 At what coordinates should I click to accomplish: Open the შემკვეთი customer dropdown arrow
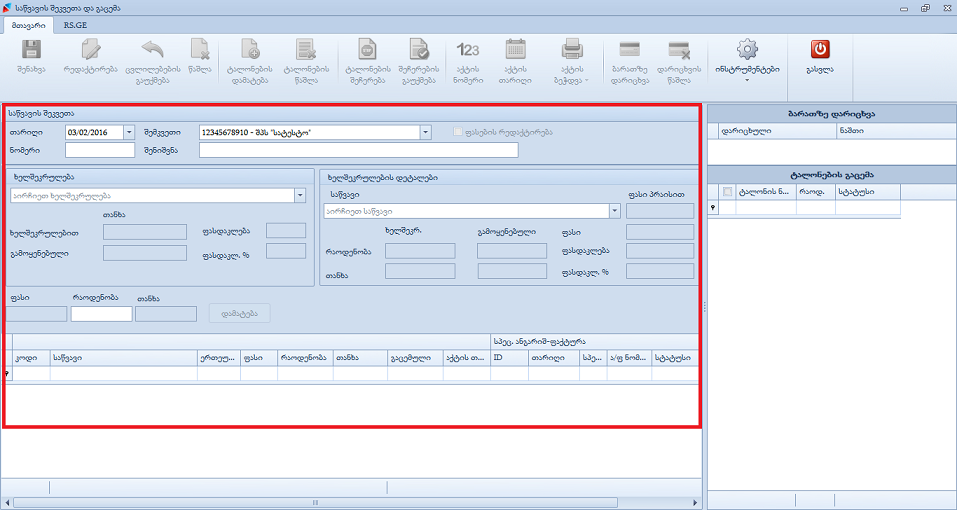click(425, 132)
